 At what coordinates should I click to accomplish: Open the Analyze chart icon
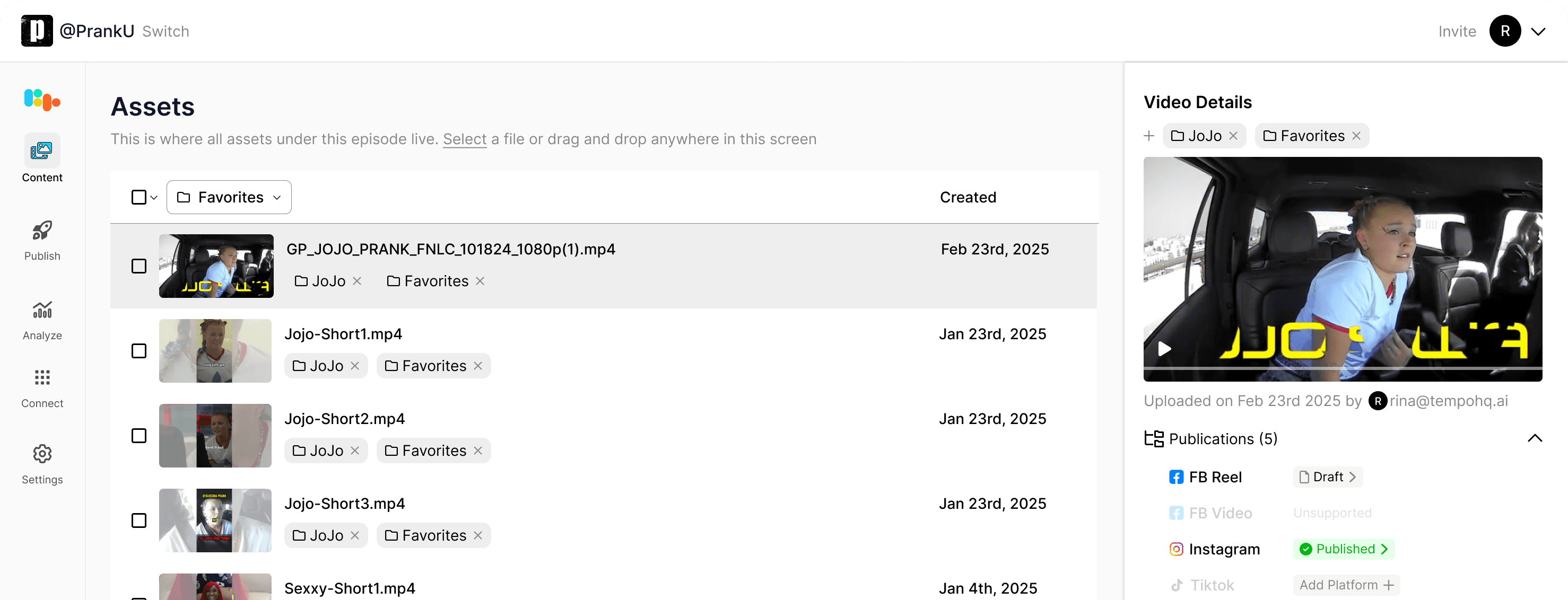pos(42,310)
